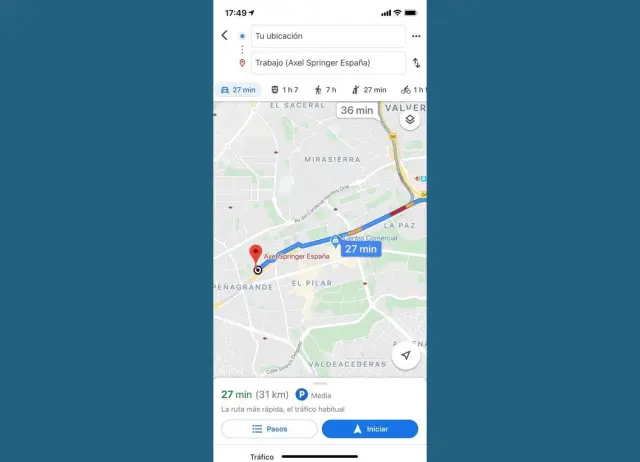This screenshot has height=462, width=640.
Task: Select the ride-hailing 27 min tab
Action: pos(369,90)
